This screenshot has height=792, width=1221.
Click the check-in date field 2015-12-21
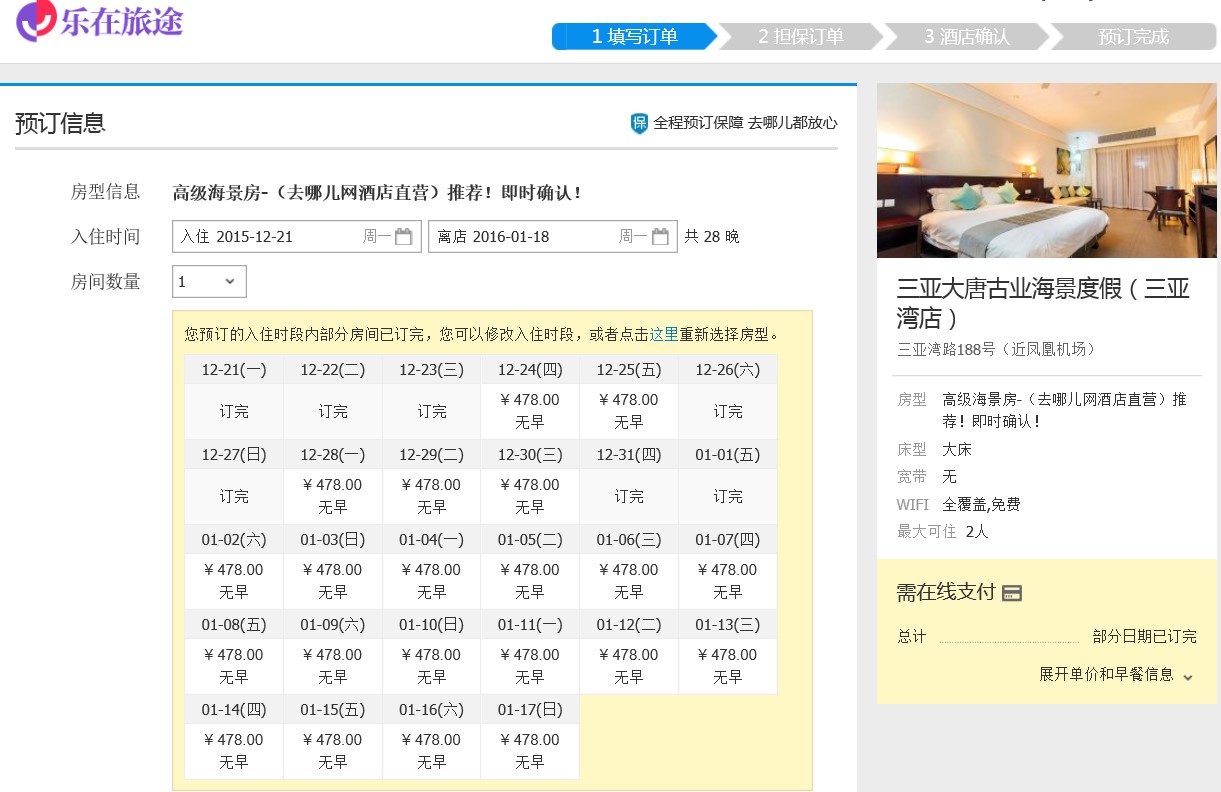coord(270,237)
